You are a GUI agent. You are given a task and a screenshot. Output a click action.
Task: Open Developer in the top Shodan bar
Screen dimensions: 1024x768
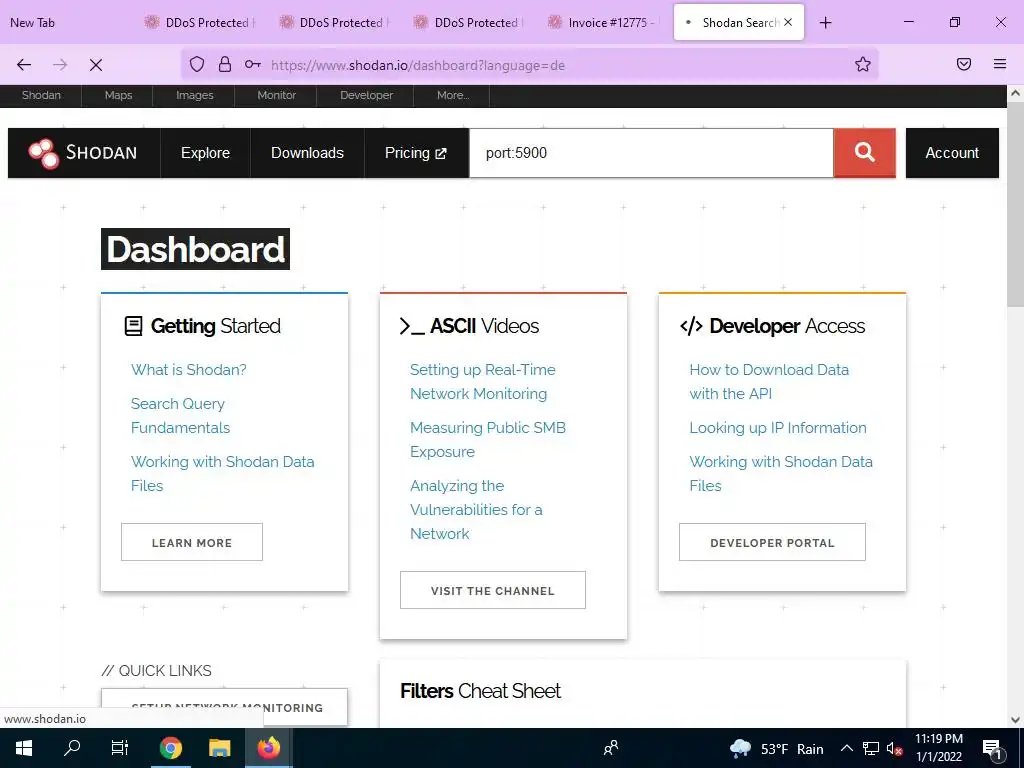coord(366,95)
